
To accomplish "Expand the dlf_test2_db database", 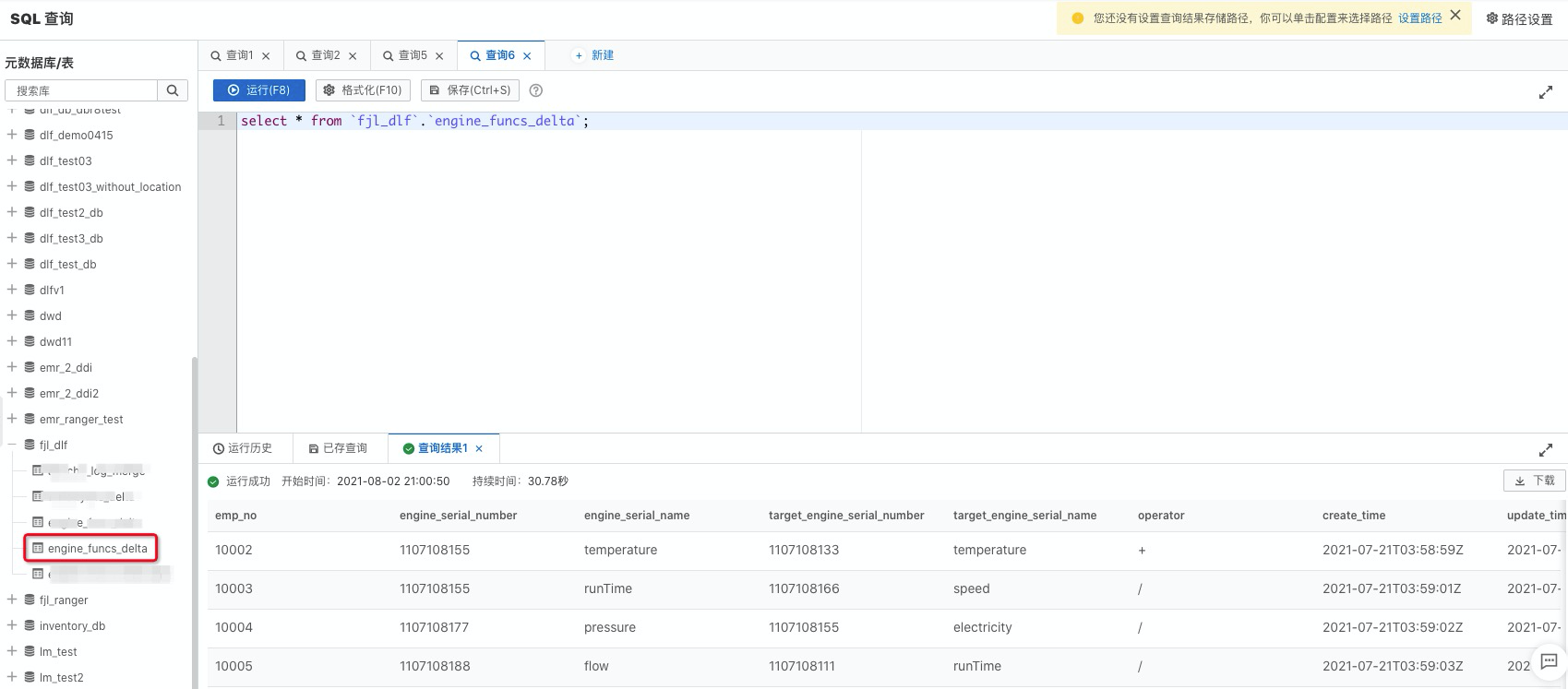I will pos(12,212).
